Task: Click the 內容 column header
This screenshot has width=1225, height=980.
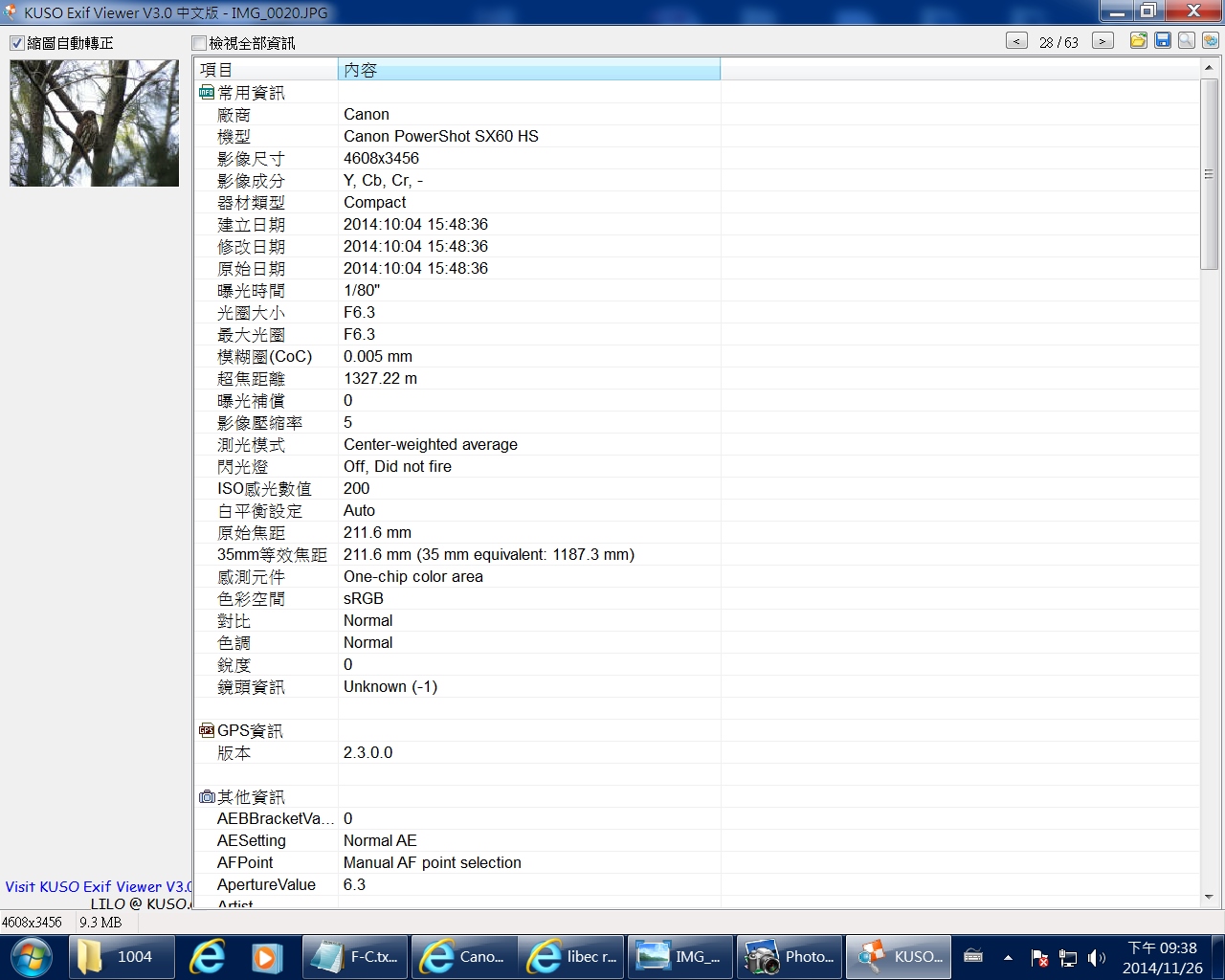Action: click(529, 70)
